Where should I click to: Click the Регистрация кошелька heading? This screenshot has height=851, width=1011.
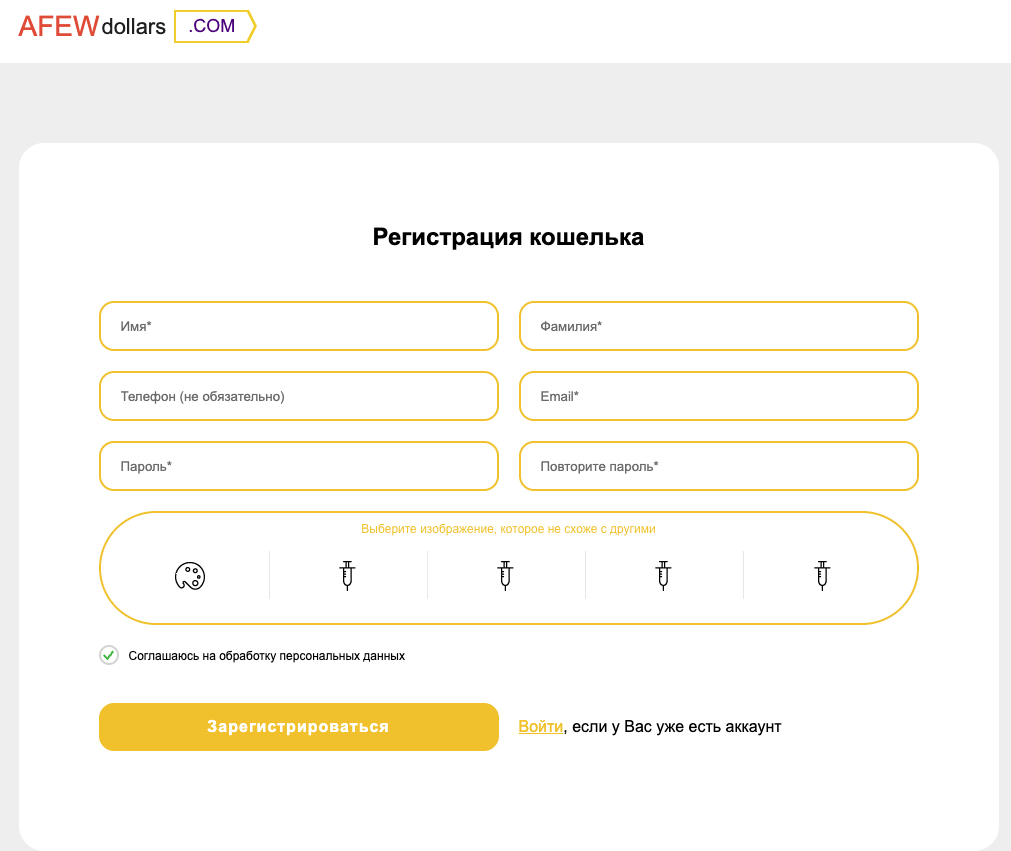[508, 237]
